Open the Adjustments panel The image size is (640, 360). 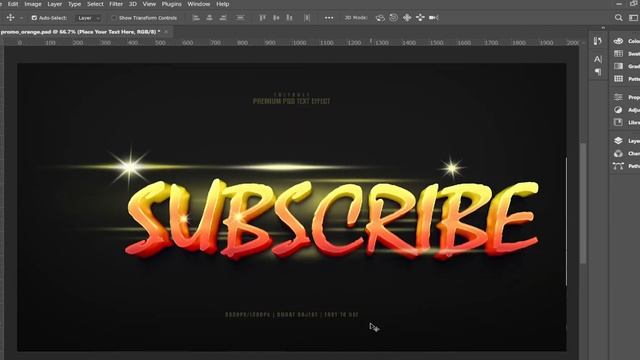tap(626, 110)
